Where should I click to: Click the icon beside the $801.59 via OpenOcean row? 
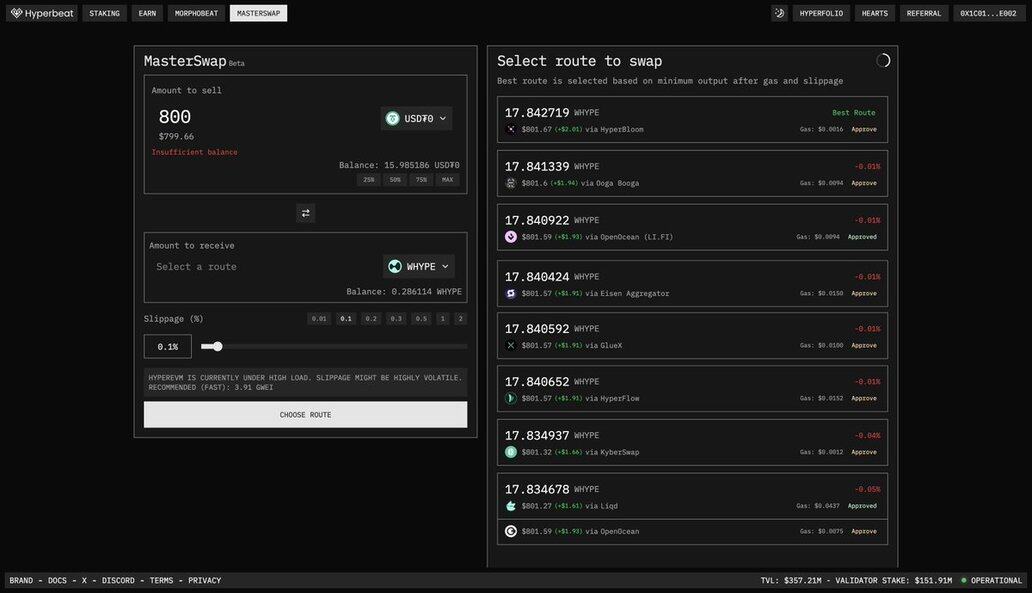511,531
